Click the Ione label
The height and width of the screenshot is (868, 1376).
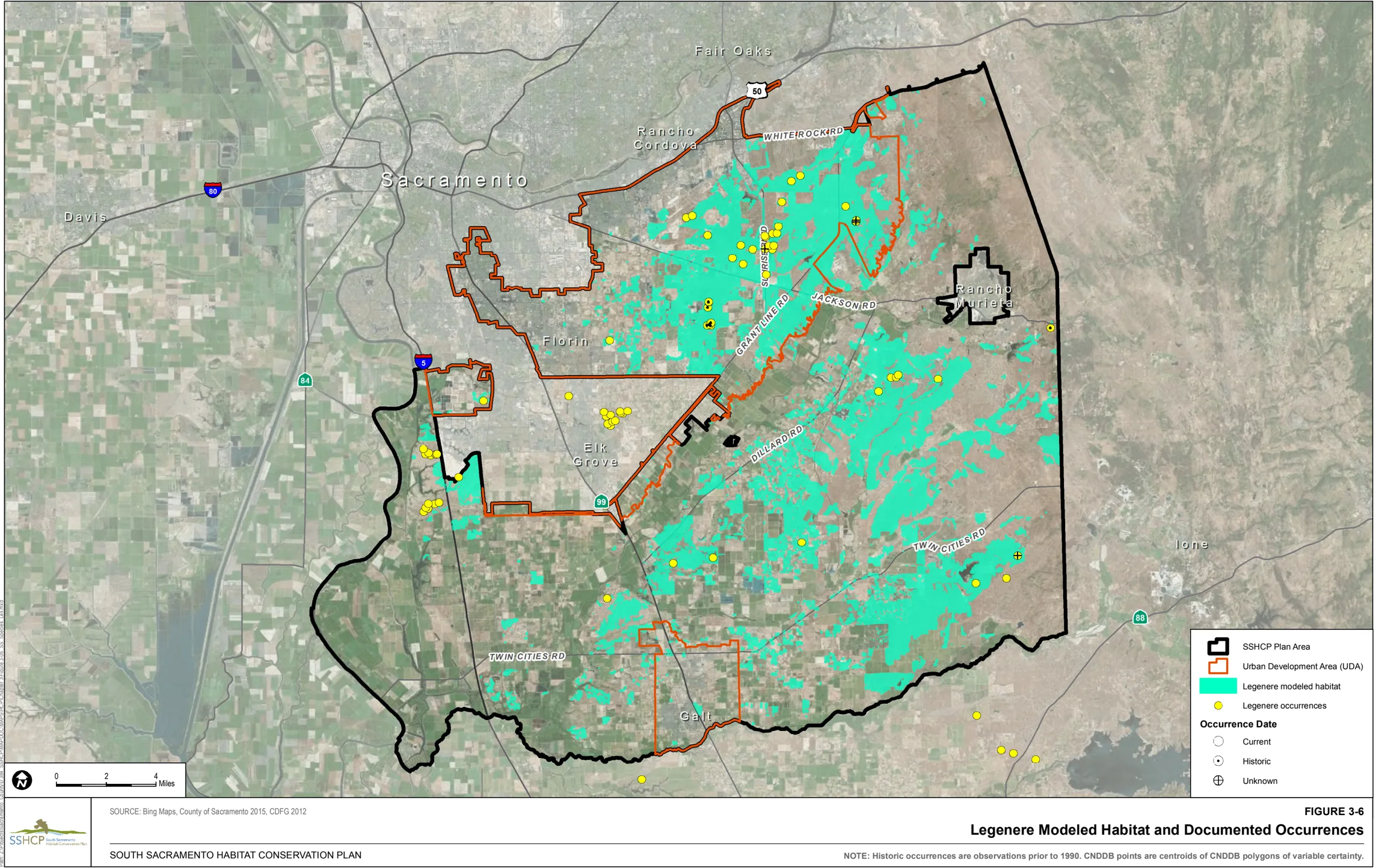pyautogui.click(x=1191, y=545)
